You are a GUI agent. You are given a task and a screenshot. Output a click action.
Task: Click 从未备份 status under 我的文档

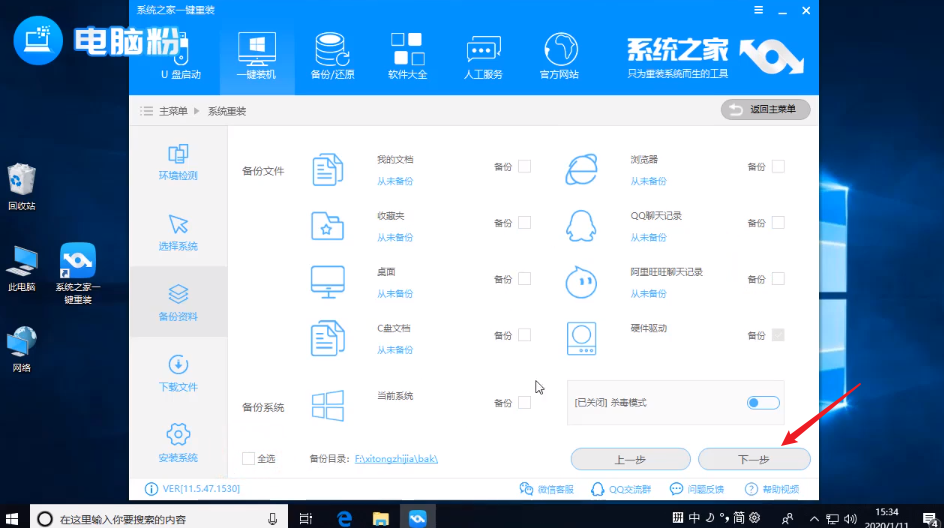[395, 181]
